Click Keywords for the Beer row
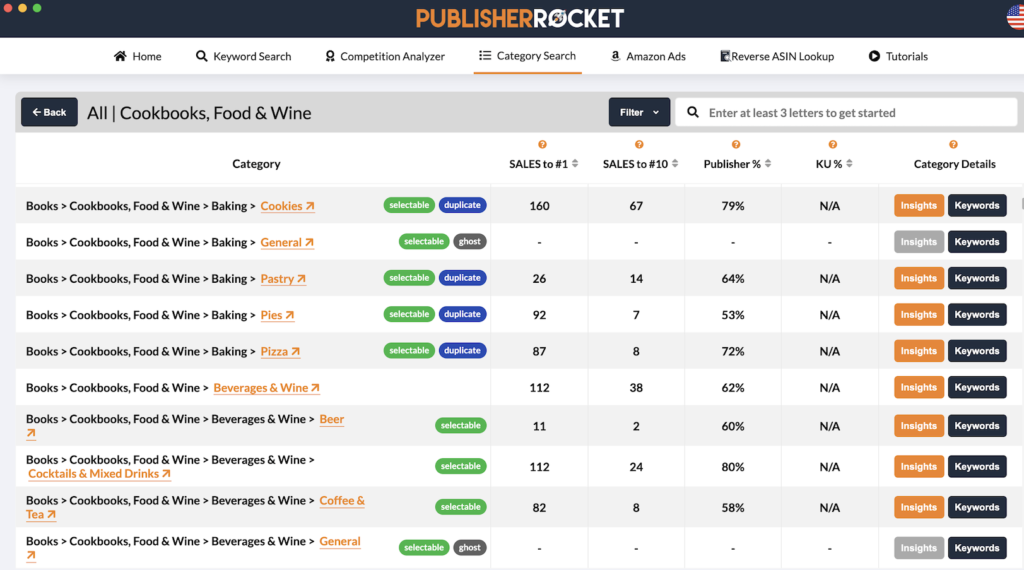Image resolution: width=1024 pixels, height=570 pixels. (977, 426)
